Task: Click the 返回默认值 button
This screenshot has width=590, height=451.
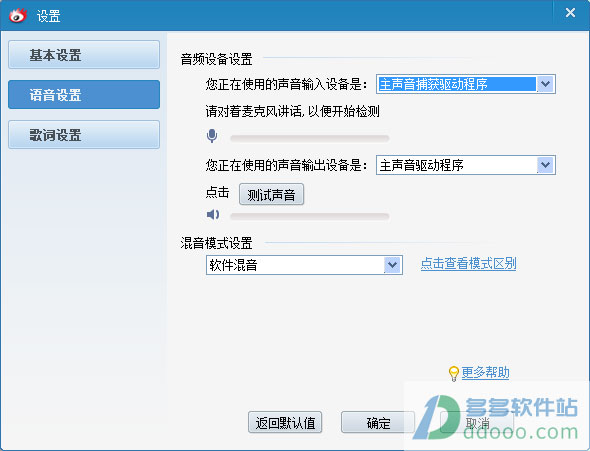Action: coord(285,422)
